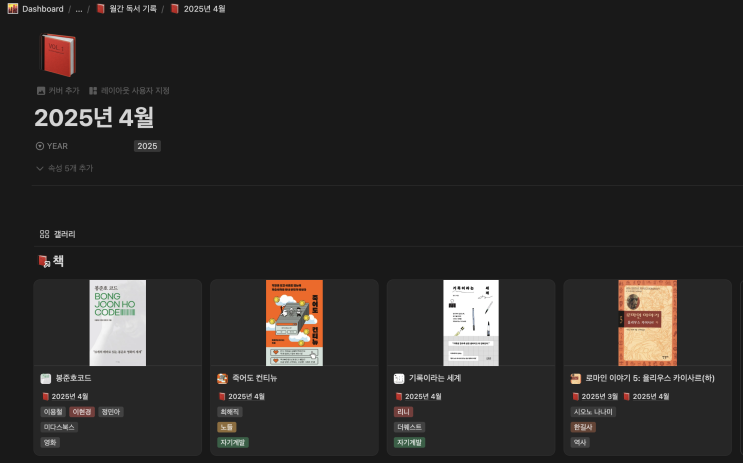
Task: Open the 죽어도 컨티뉴 cover thumbnail
Action: point(294,323)
